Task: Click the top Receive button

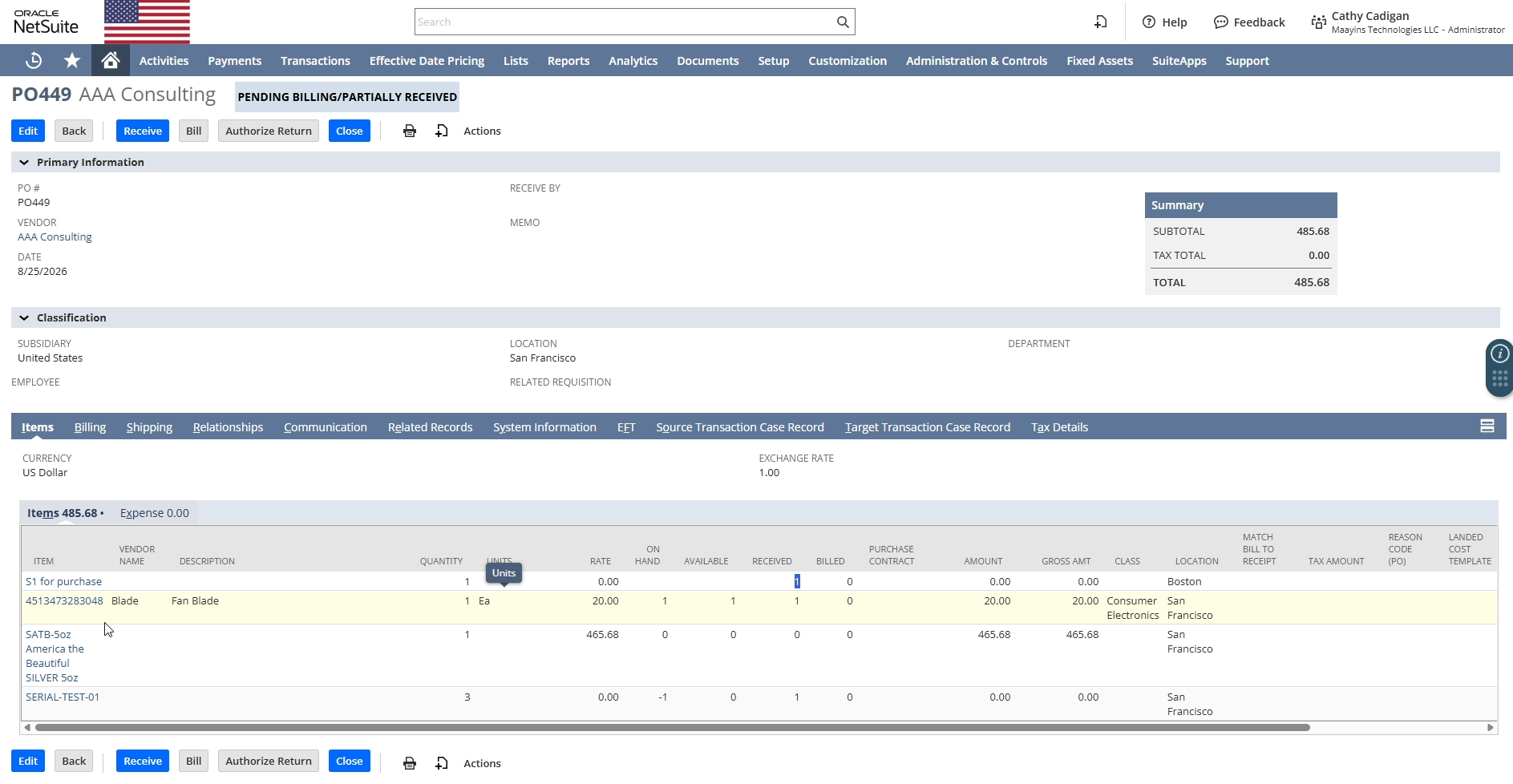Action: click(x=143, y=131)
